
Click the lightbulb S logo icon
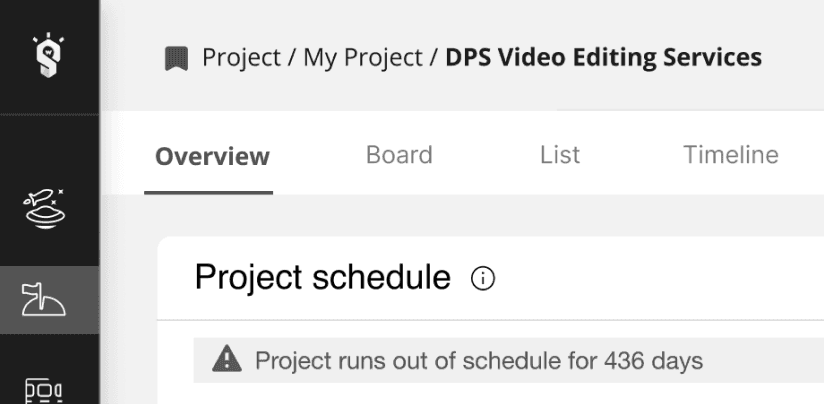[48, 55]
